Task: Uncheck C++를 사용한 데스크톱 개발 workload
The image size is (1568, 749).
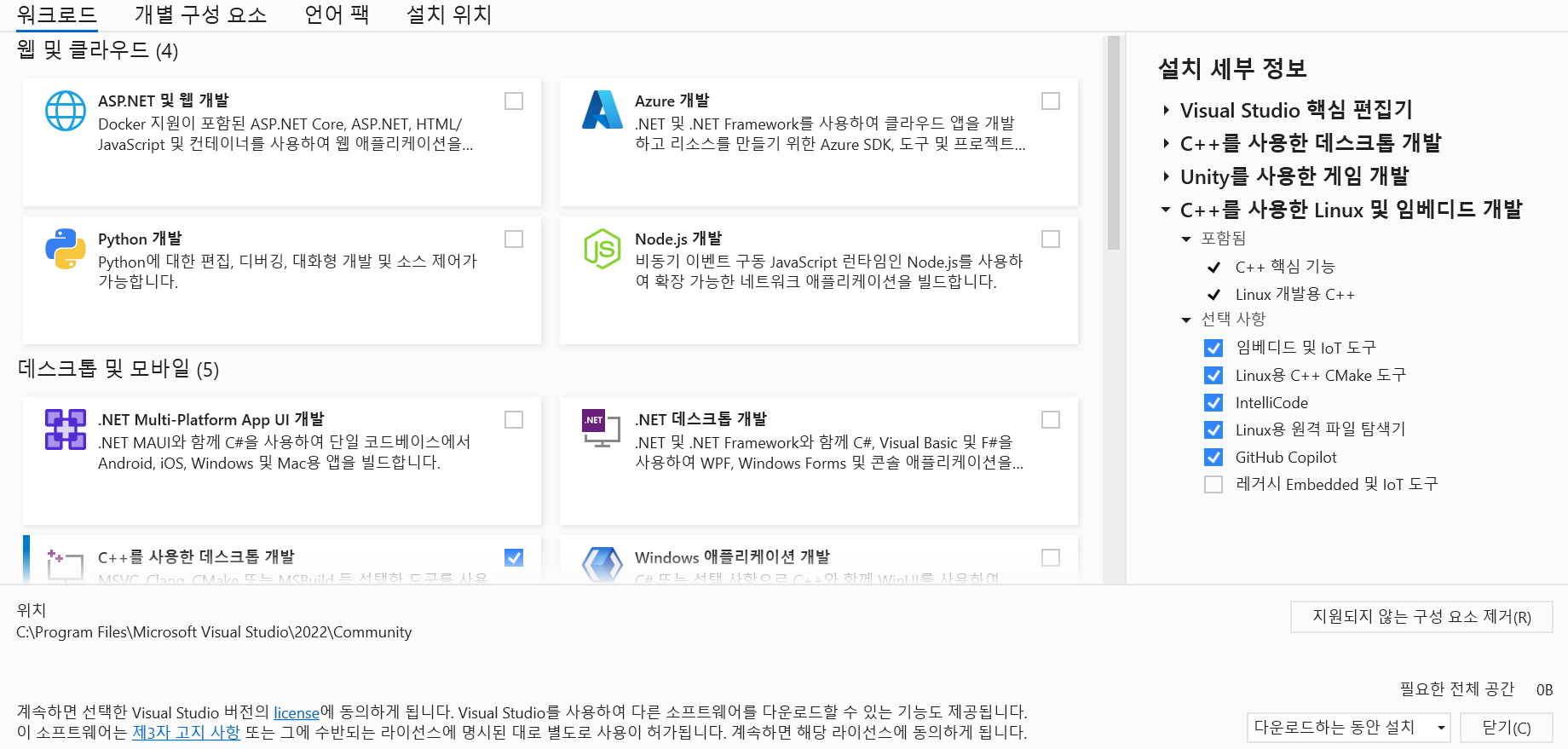Action: [x=514, y=557]
